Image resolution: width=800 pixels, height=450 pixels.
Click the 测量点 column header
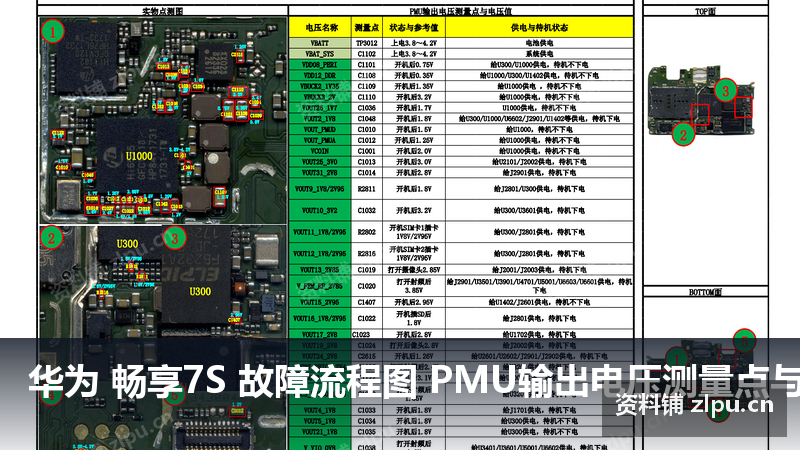366,28
